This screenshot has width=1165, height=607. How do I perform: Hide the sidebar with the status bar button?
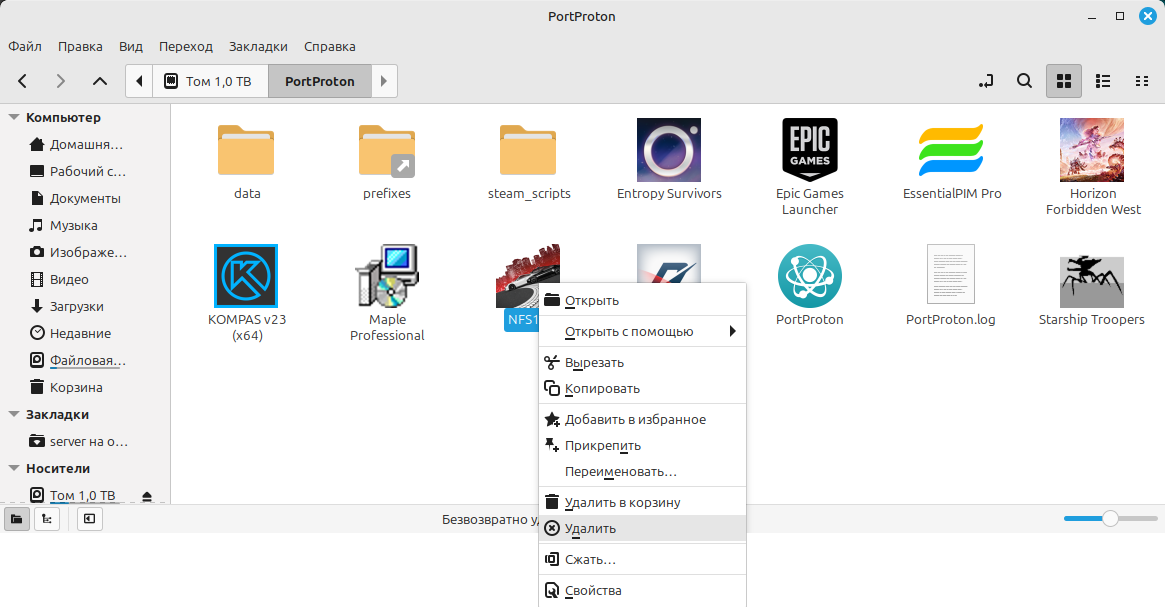tap(89, 519)
